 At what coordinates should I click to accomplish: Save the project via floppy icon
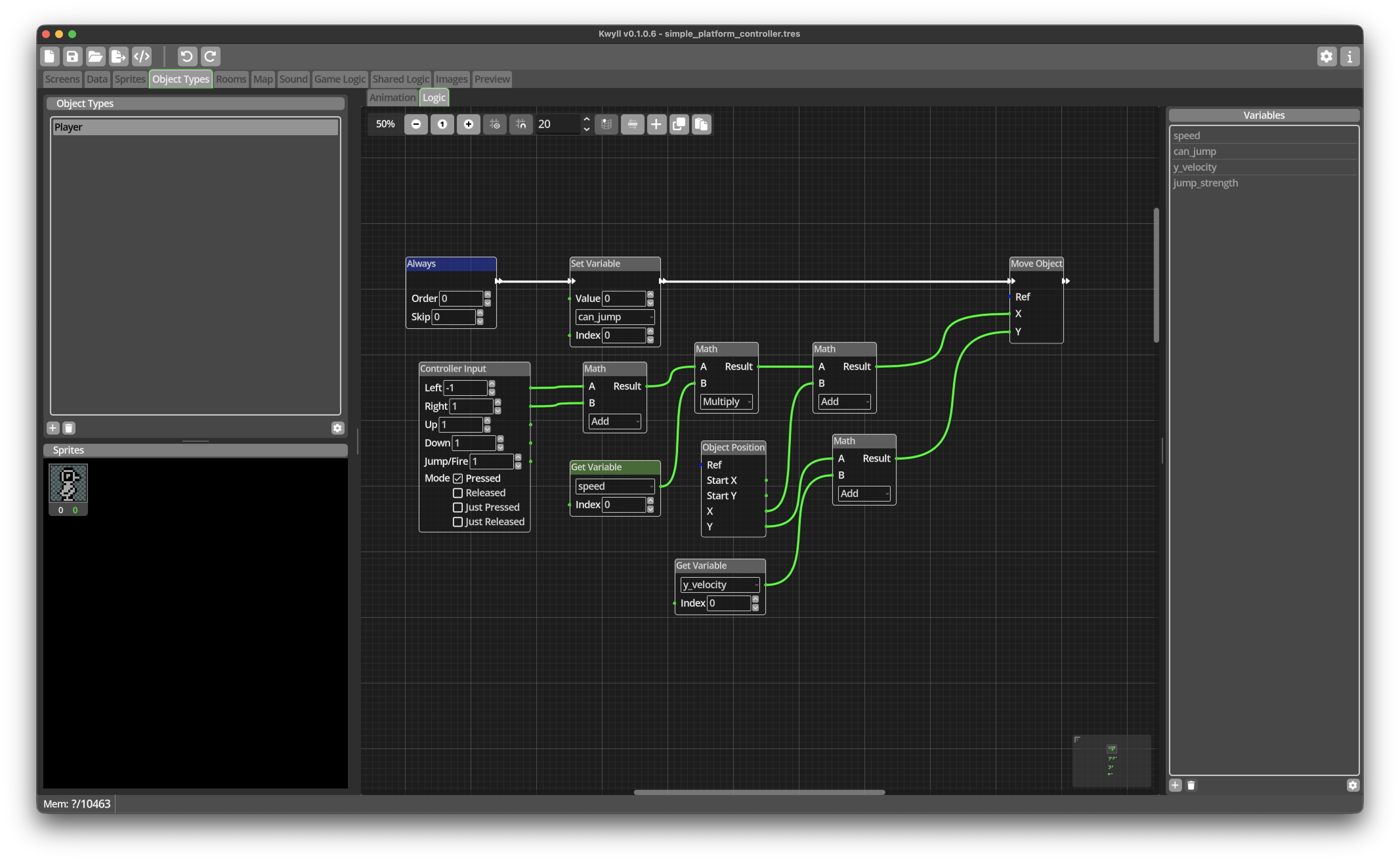[x=73, y=56]
